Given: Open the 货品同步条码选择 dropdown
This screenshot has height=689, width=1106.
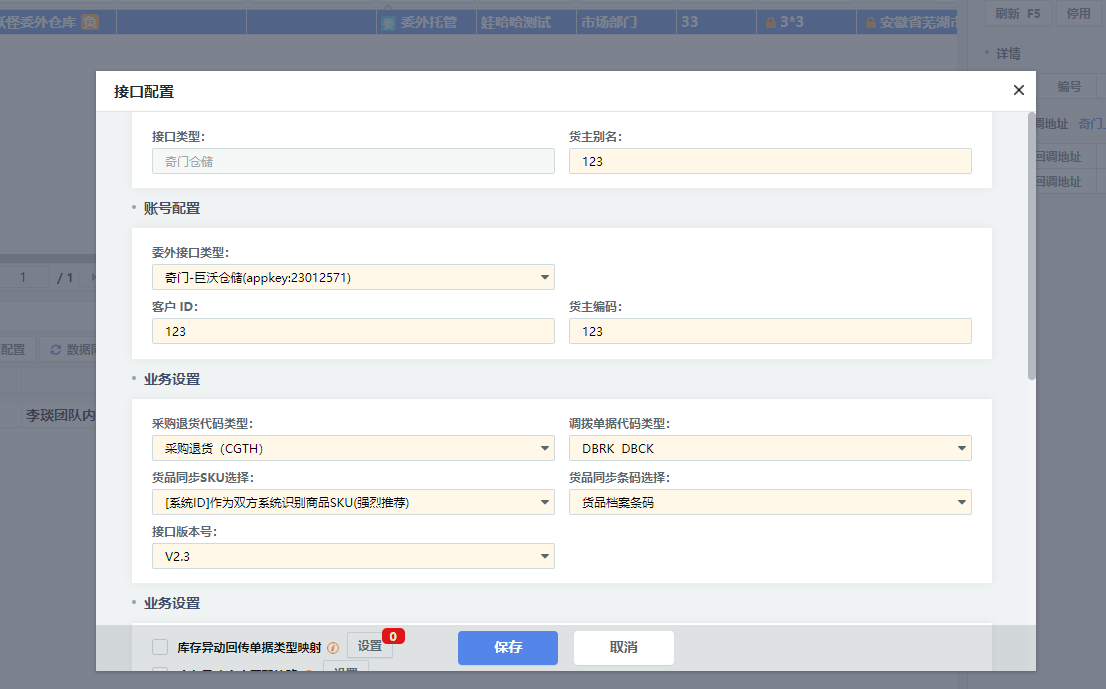Looking at the screenshot, I should pos(769,502).
